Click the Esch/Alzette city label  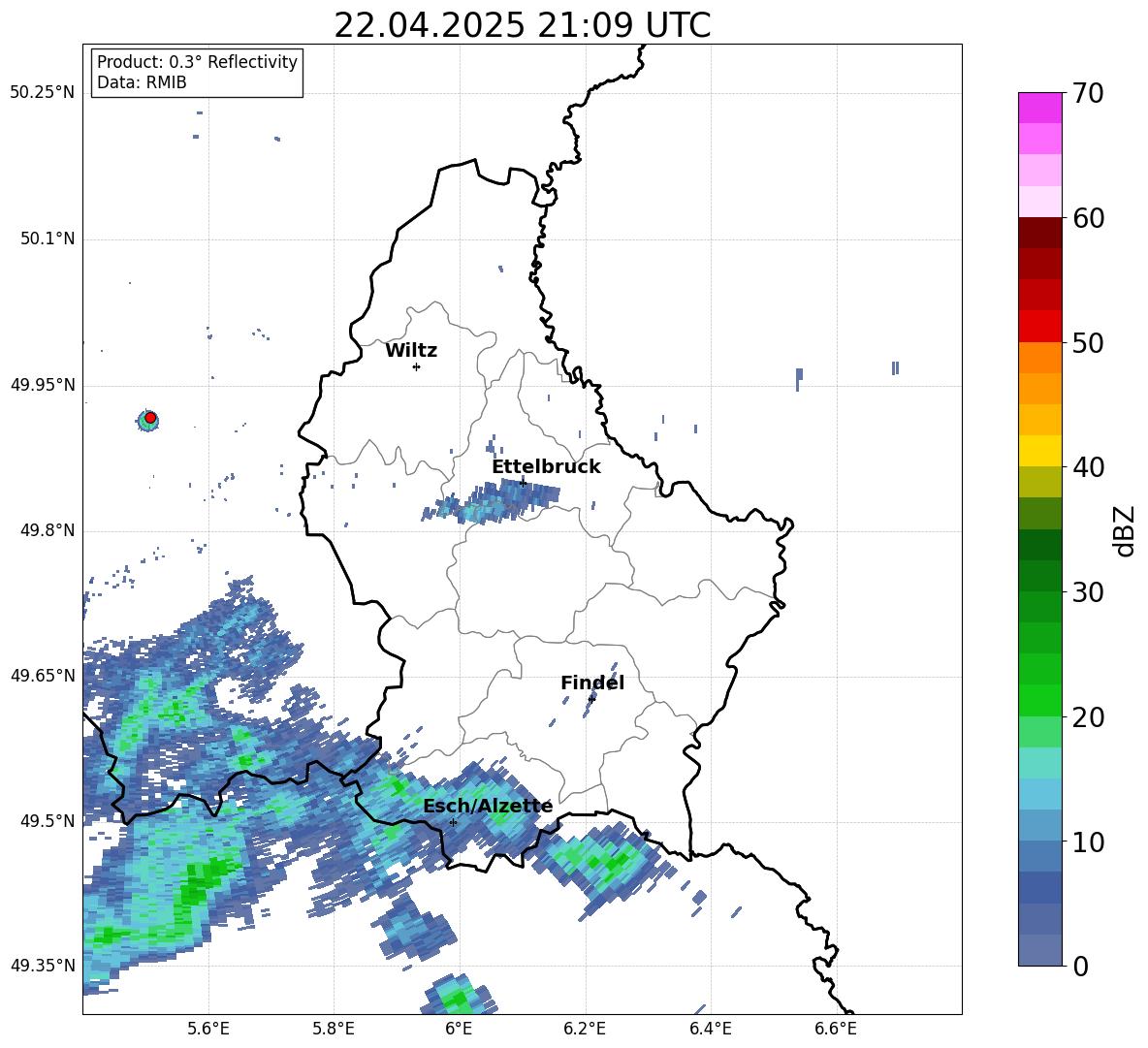[488, 806]
